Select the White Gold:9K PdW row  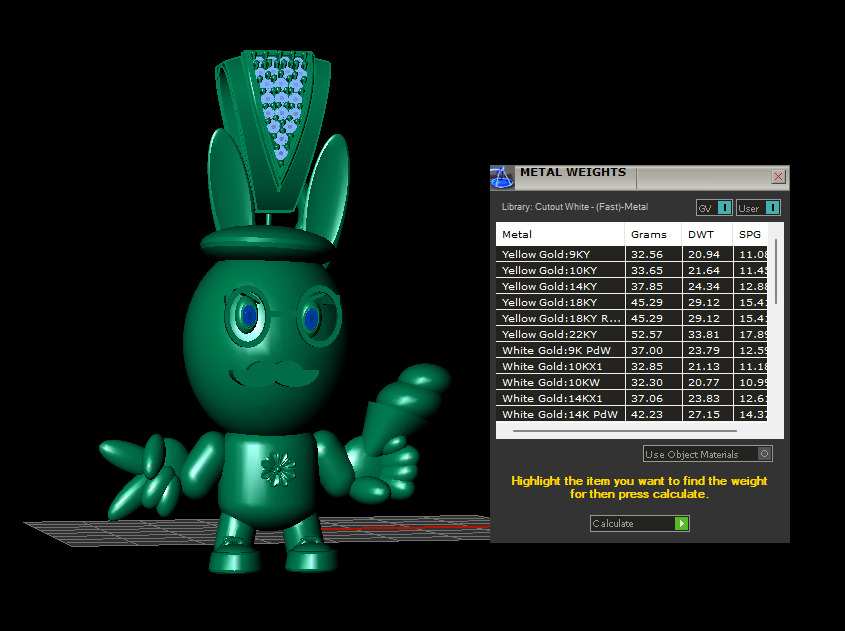tap(632, 350)
